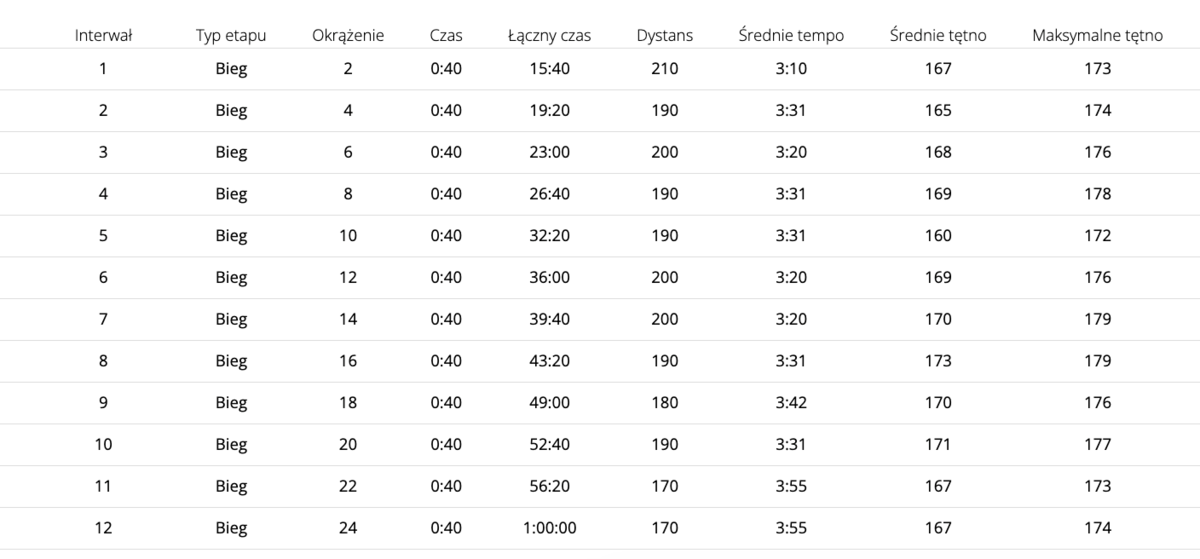
Task: Select lap number 24 cell
Action: click(348, 527)
